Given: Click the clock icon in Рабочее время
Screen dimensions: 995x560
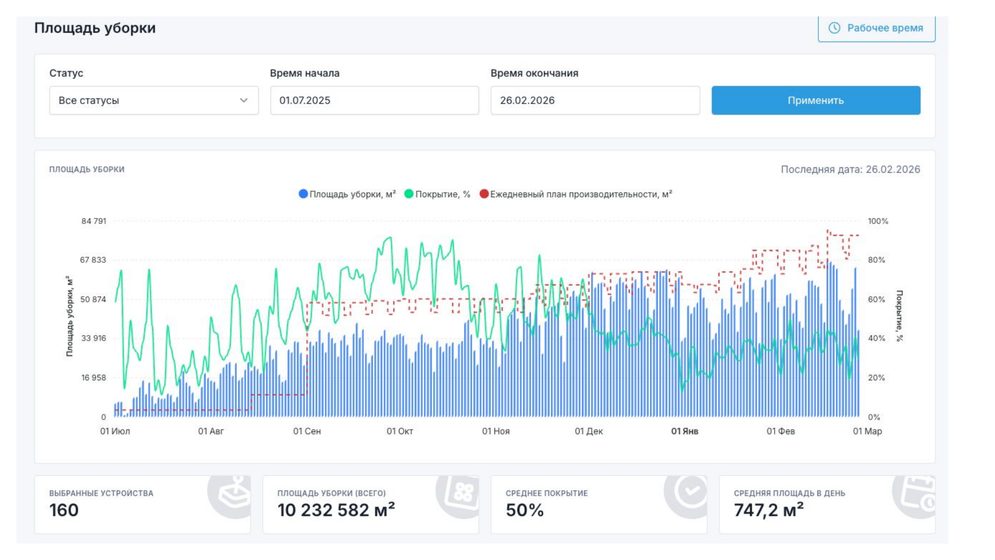Looking at the screenshot, I should point(834,28).
